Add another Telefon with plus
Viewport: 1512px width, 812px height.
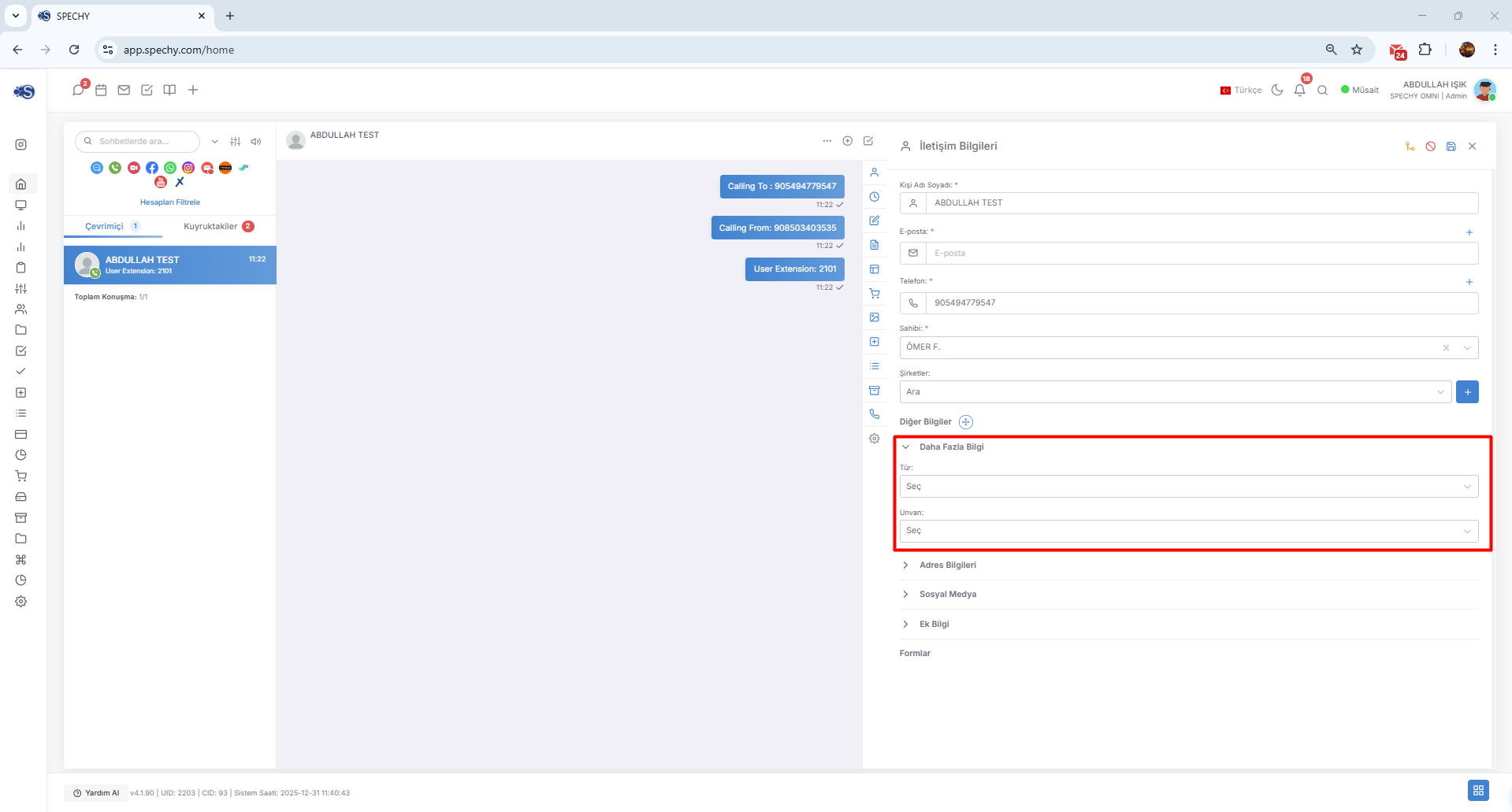(1469, 282)
